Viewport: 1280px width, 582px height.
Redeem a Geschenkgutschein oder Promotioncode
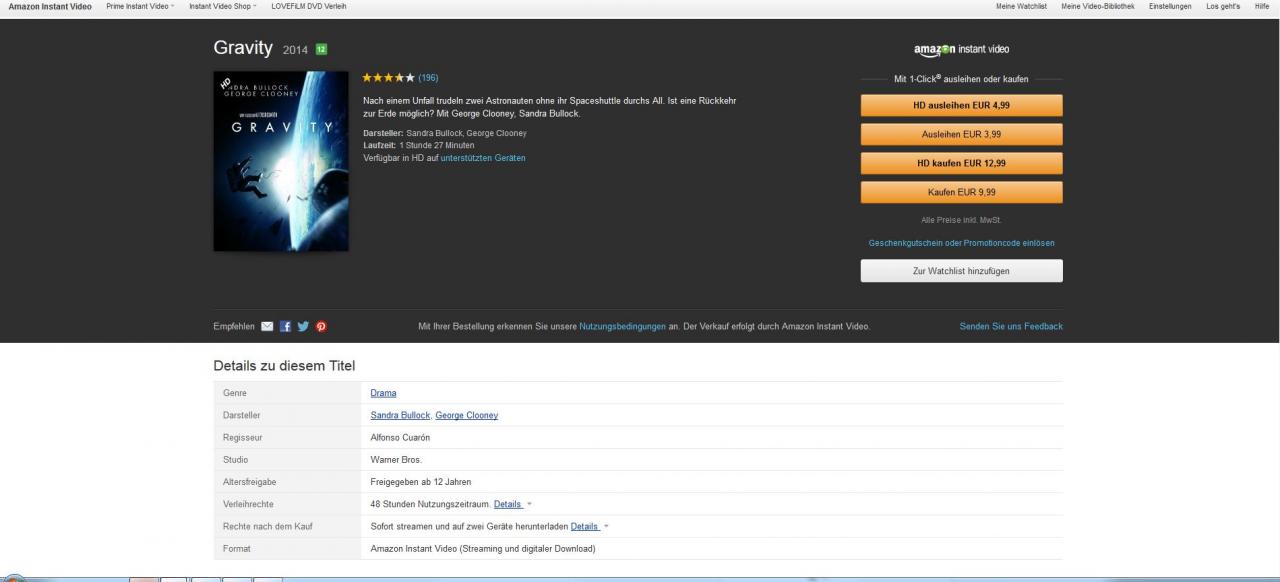961,243
